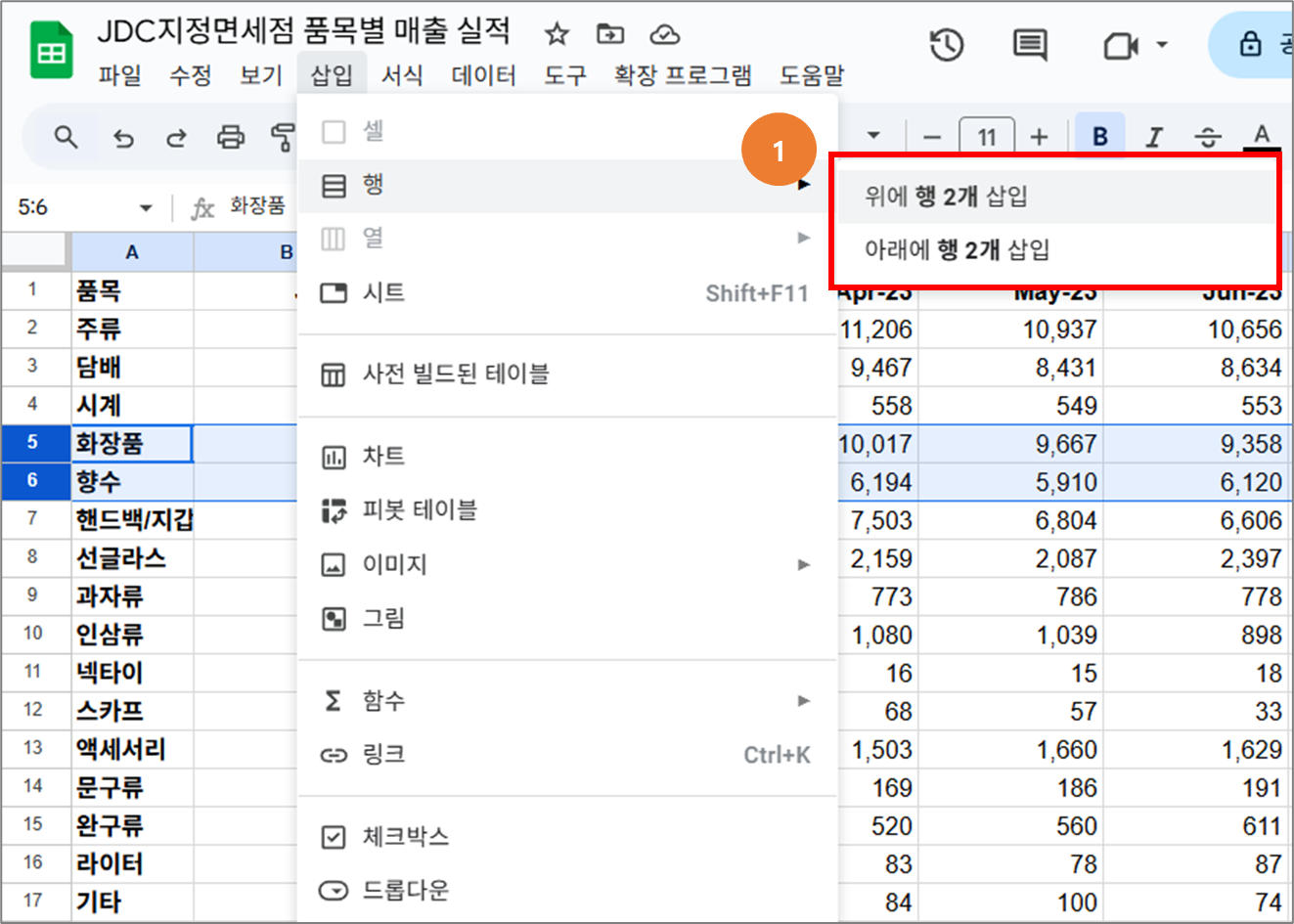Expand the 이미지 submenu
Image resolution: width=1294 pixels, height=924 pixels.
567,564
